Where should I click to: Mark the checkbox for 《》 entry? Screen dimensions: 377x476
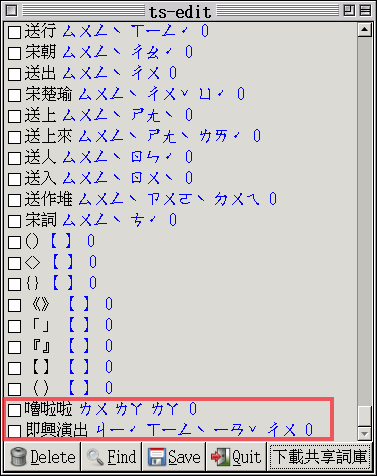[14, 305]
